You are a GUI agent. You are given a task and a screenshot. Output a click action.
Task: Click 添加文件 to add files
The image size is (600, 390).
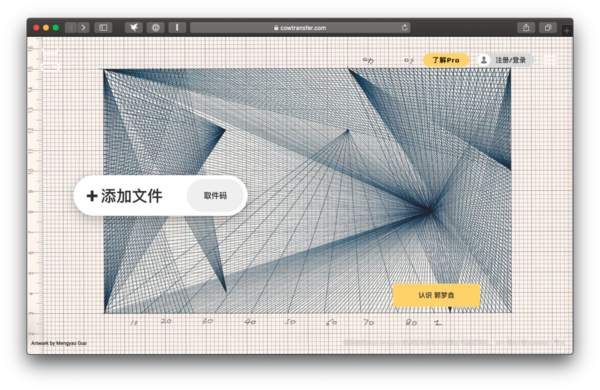(125, 196)
